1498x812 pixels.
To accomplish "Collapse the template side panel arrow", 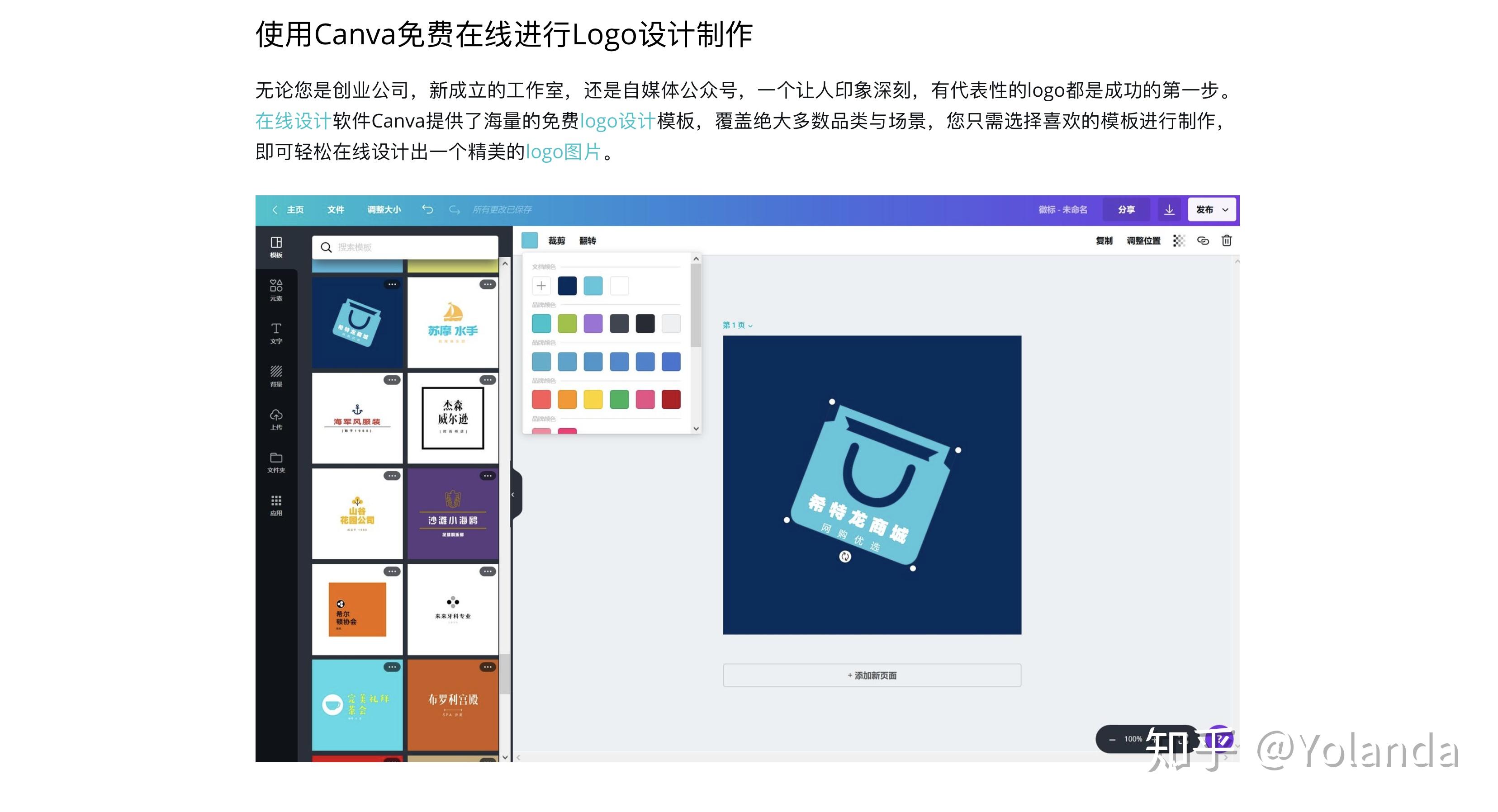I will (513, 495).
